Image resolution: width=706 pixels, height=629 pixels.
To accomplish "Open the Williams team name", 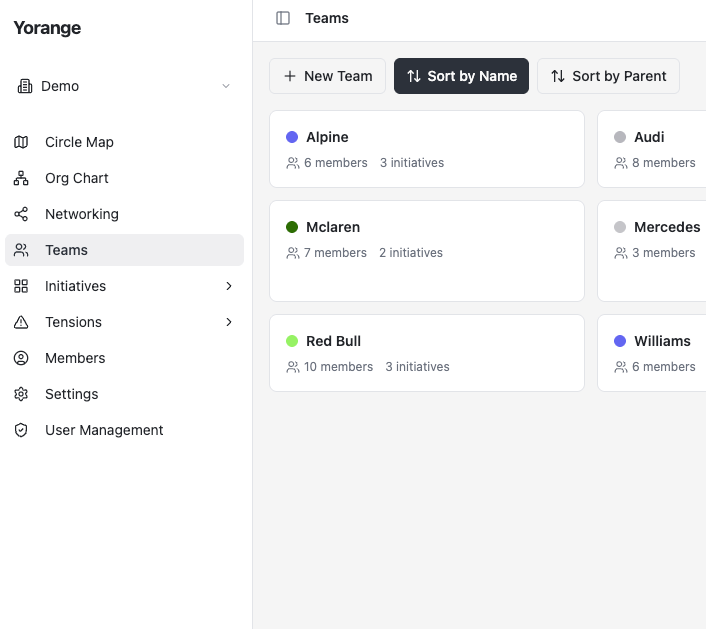I will click(662, 341).
